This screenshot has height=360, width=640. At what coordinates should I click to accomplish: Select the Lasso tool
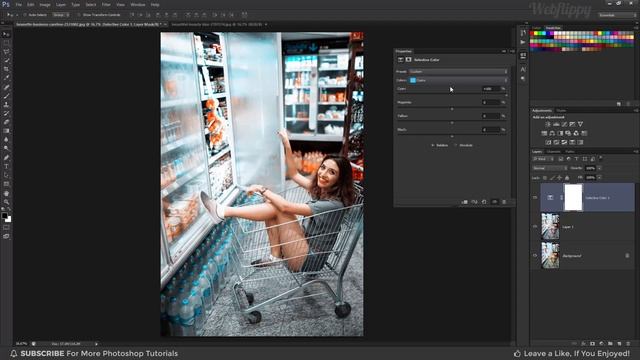tap(6, 52)
